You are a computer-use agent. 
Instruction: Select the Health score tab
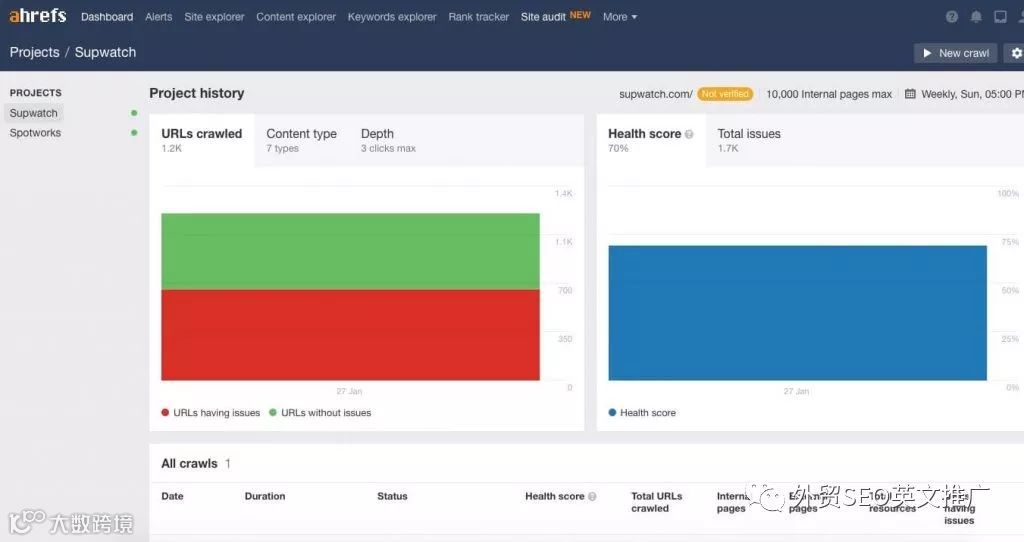[651, 140]
